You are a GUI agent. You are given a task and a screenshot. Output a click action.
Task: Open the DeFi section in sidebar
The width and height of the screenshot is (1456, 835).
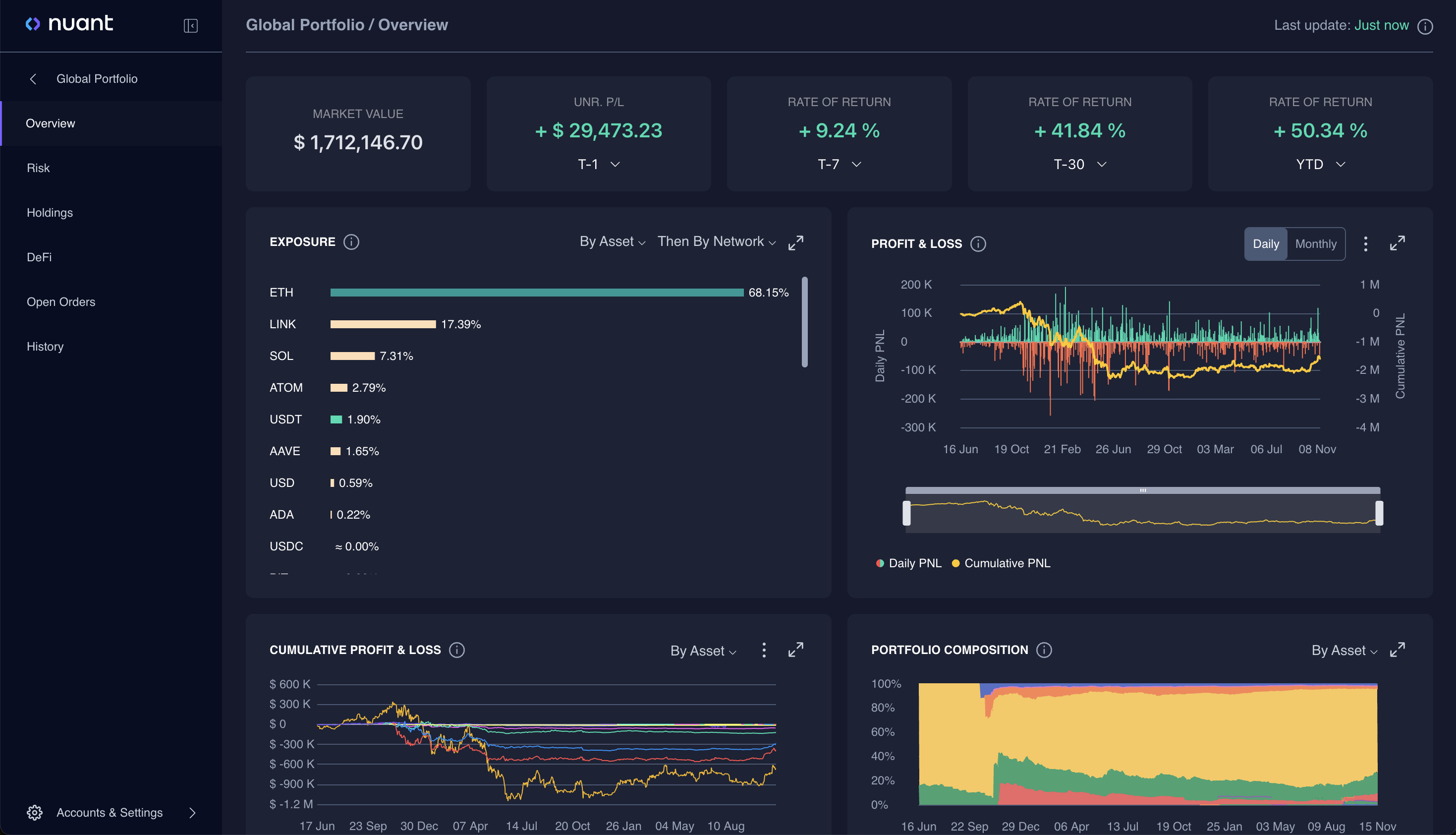(39, 257)
